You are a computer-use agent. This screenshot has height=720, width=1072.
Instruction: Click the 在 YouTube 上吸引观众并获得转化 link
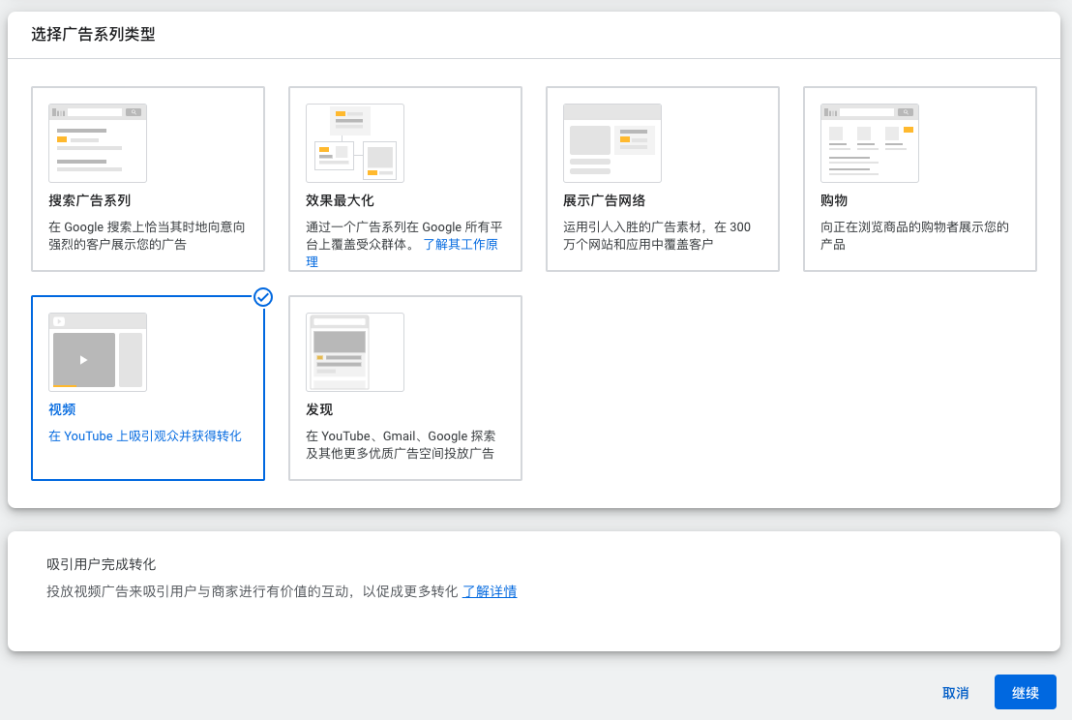pyautogui.click(x=147, y=435)
